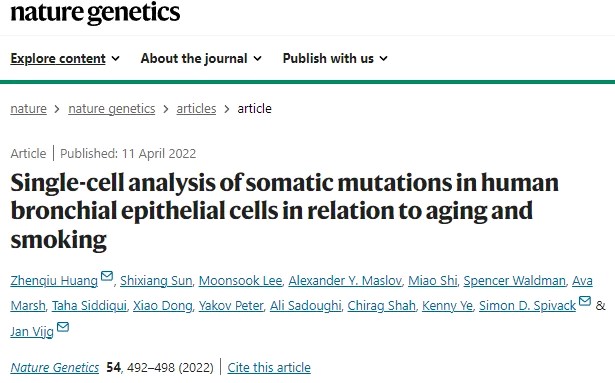Click the nature genetics logo
This screenshot has height=383, width=615.
click(x=95, y=12)
